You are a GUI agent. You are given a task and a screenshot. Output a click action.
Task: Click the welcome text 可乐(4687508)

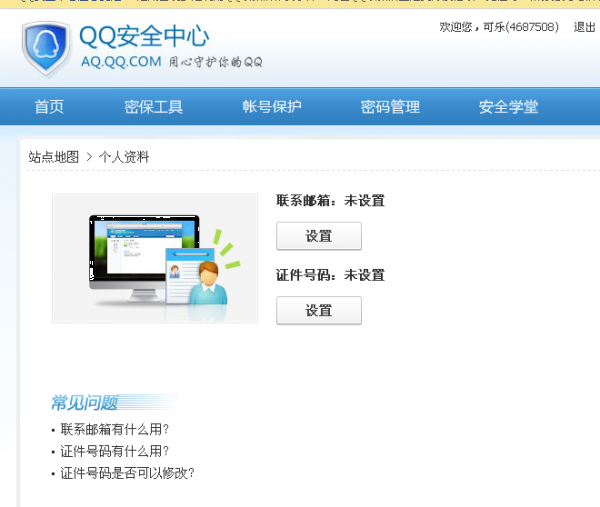521,27
